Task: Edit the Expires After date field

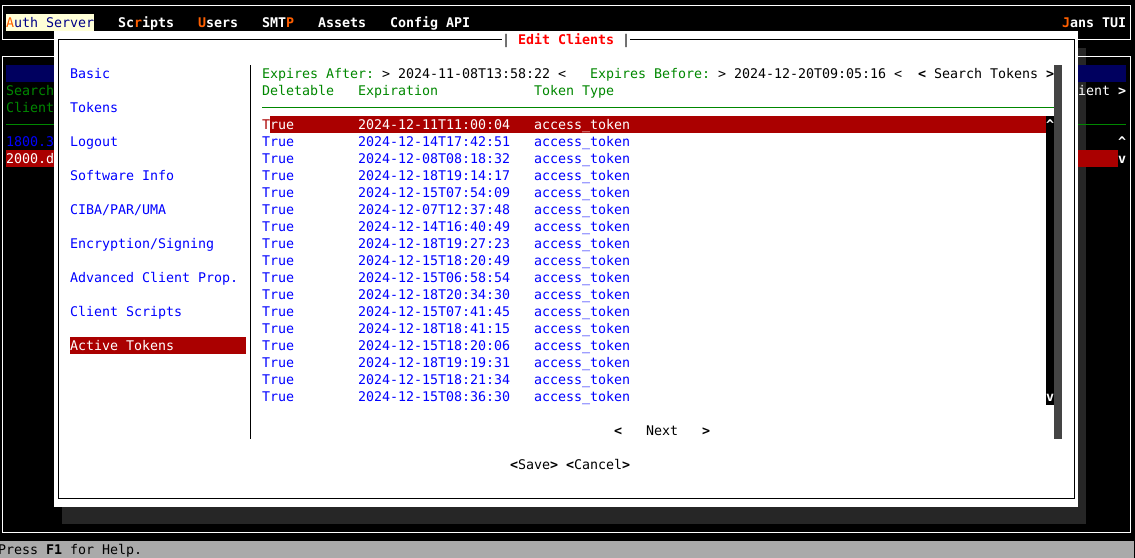Action: (x=473, y=74)
